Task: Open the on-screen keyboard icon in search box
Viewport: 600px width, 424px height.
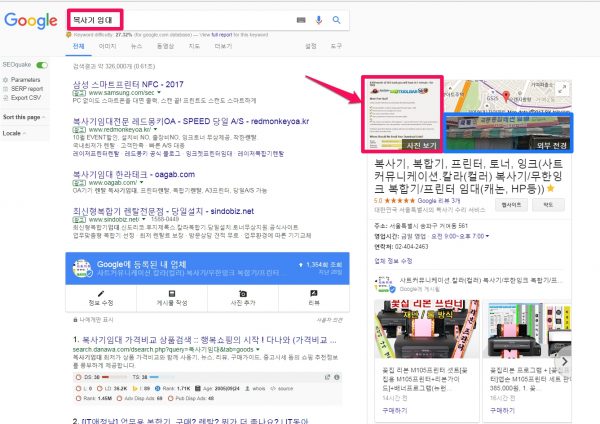Action: point(301,20)
